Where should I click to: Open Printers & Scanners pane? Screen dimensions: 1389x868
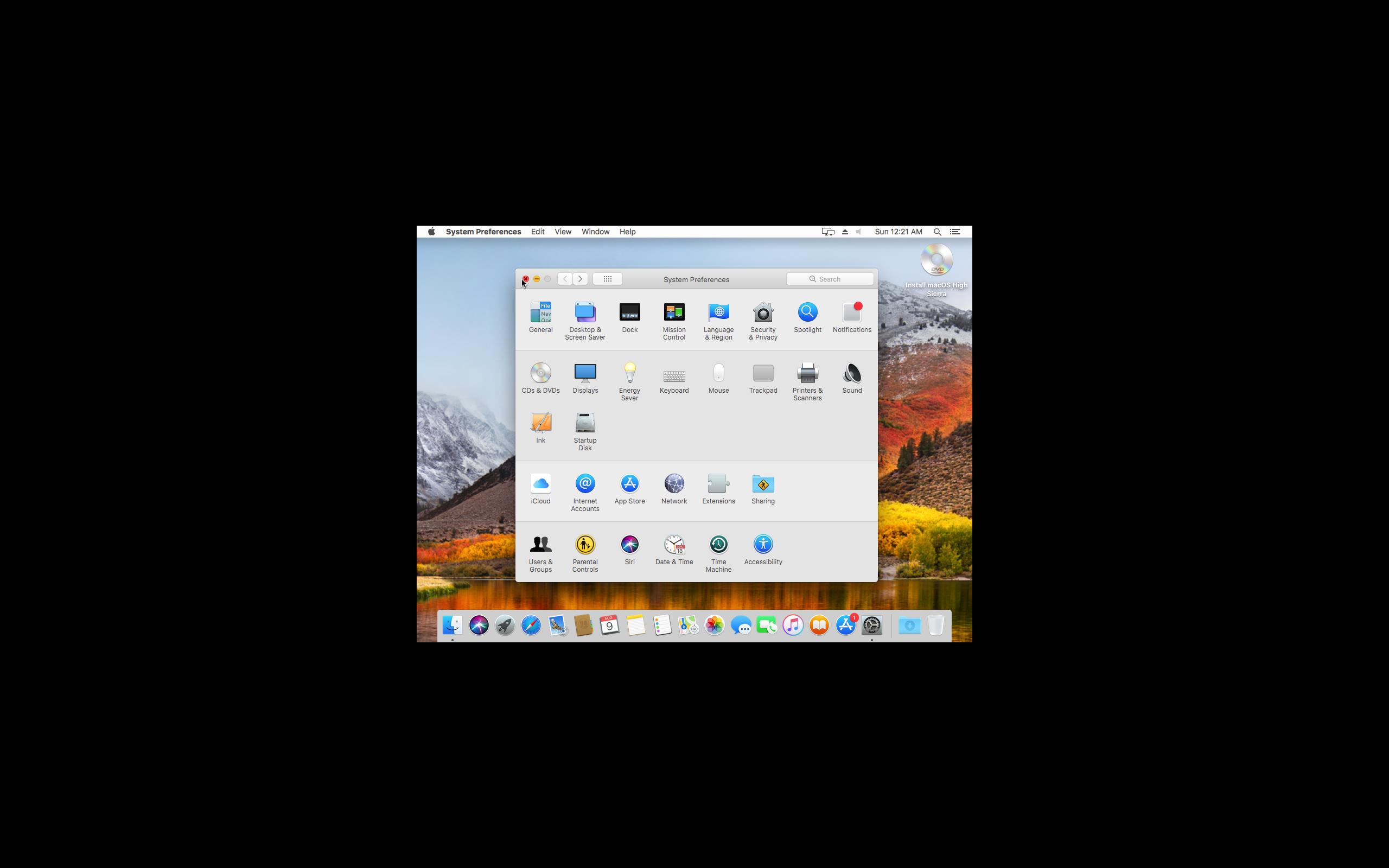coord(807,374)
